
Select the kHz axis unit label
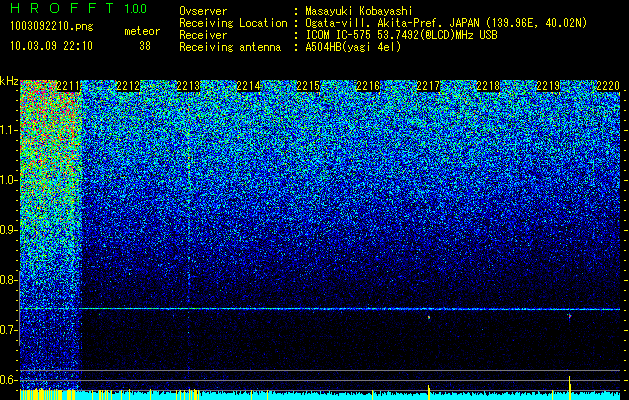tap(9, 81)
